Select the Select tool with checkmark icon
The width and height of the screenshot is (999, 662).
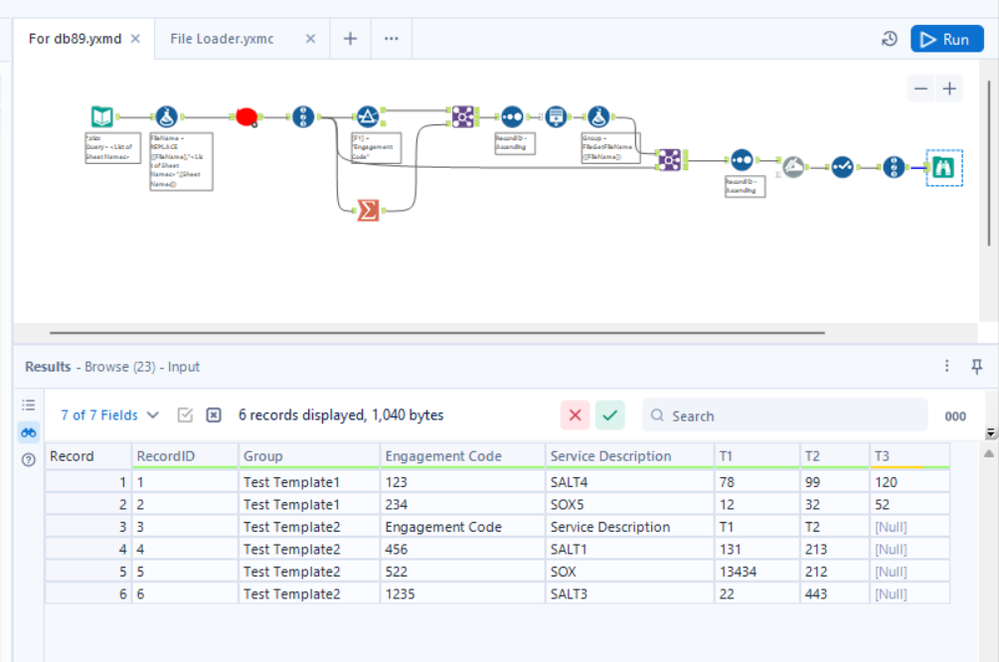pyautogui.click(x=842, y=167)
